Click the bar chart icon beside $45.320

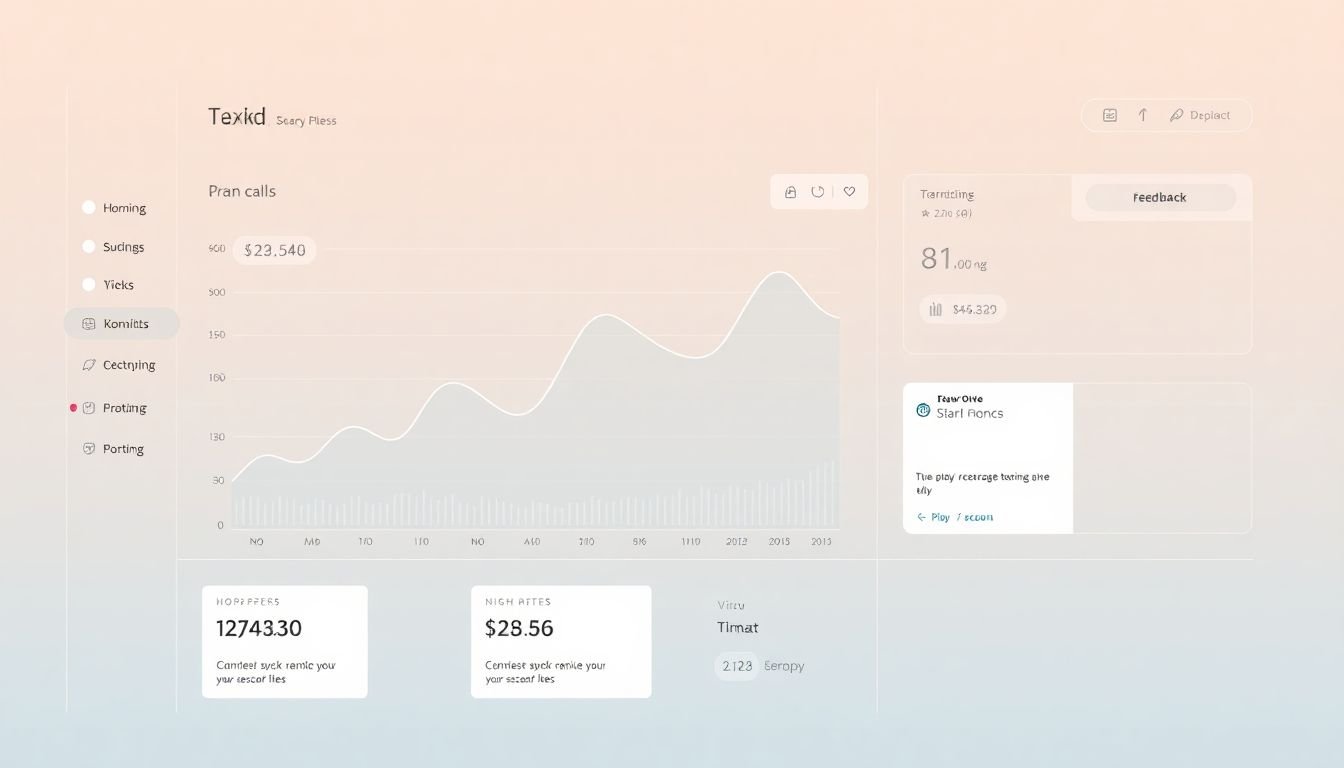(x=936, y=310)
